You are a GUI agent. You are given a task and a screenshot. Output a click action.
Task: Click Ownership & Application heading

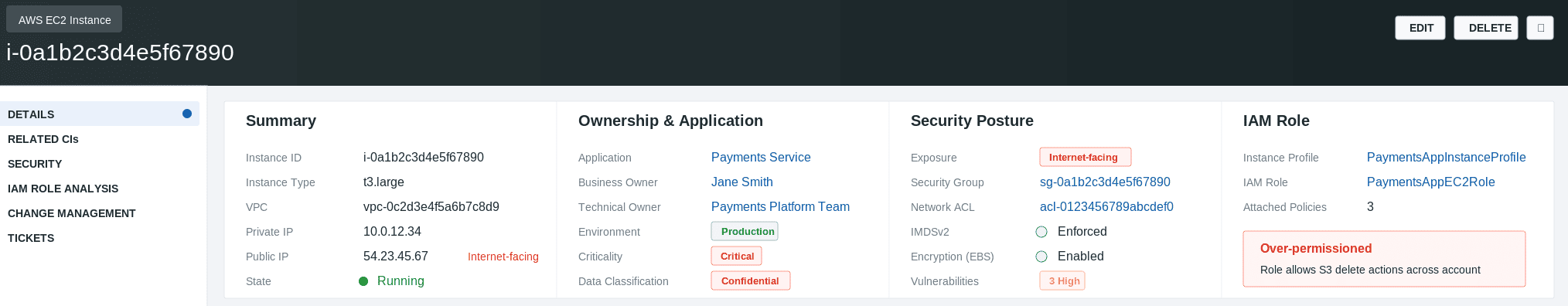[670, 121]
